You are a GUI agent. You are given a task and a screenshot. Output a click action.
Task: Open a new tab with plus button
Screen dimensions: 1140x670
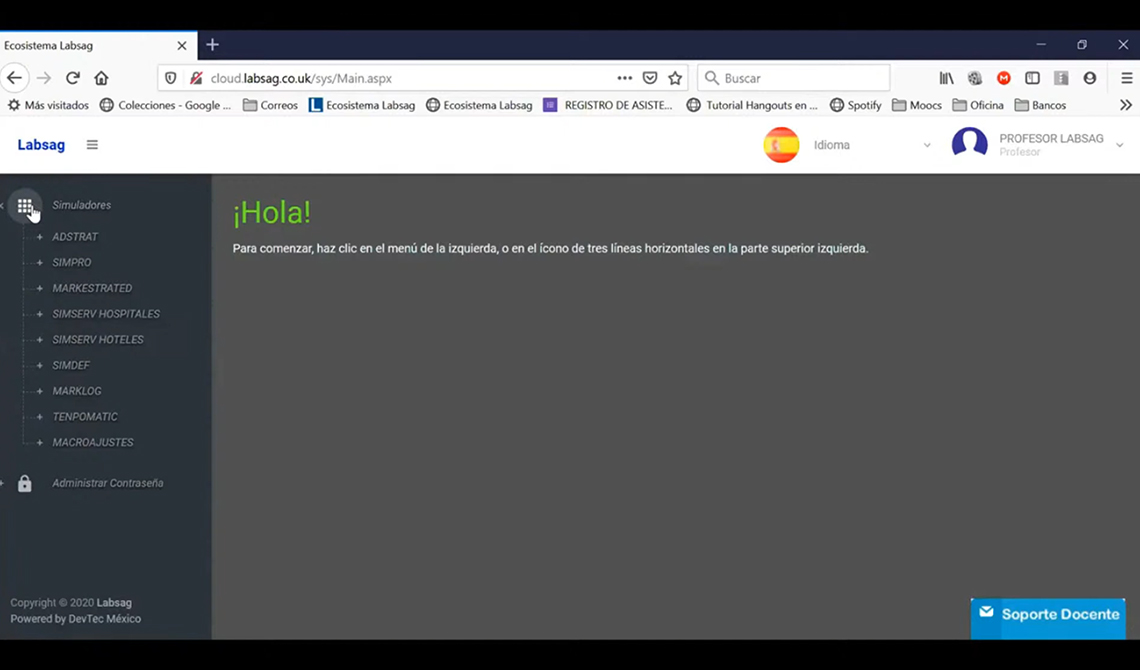pyautogui.click(x=212, y=45)
